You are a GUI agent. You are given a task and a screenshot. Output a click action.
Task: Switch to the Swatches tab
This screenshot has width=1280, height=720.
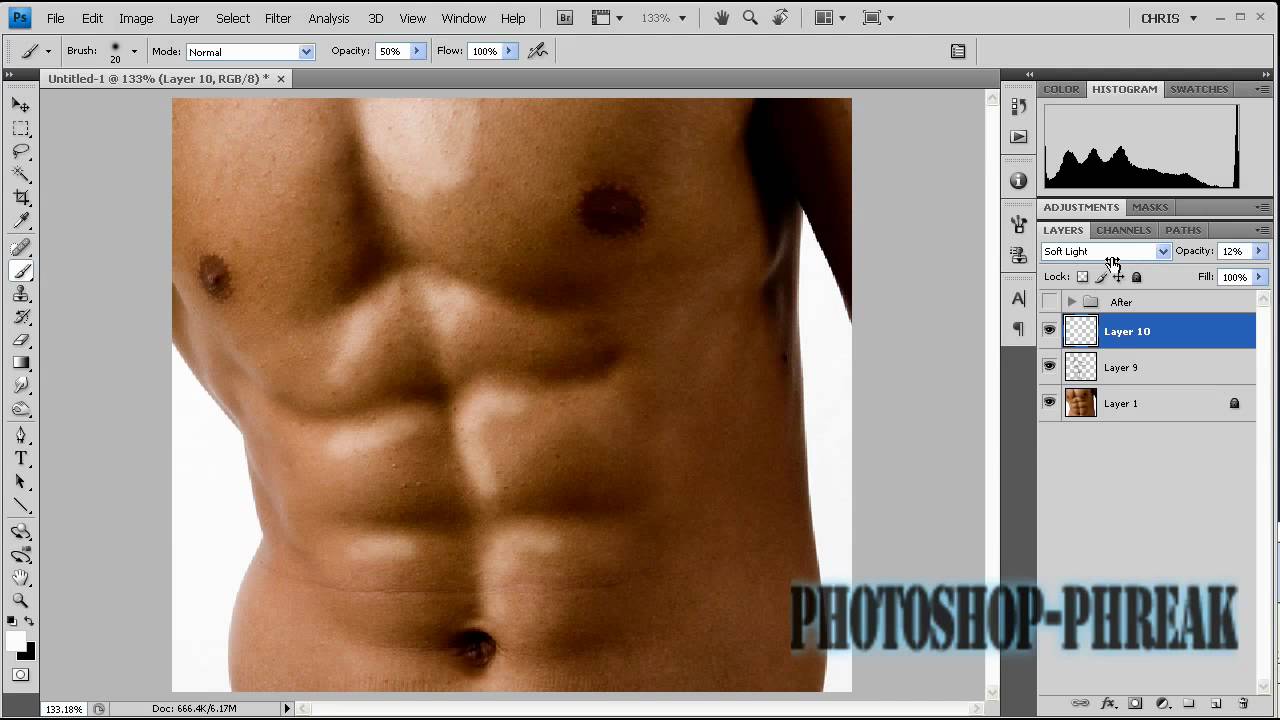pos(1199,89)
